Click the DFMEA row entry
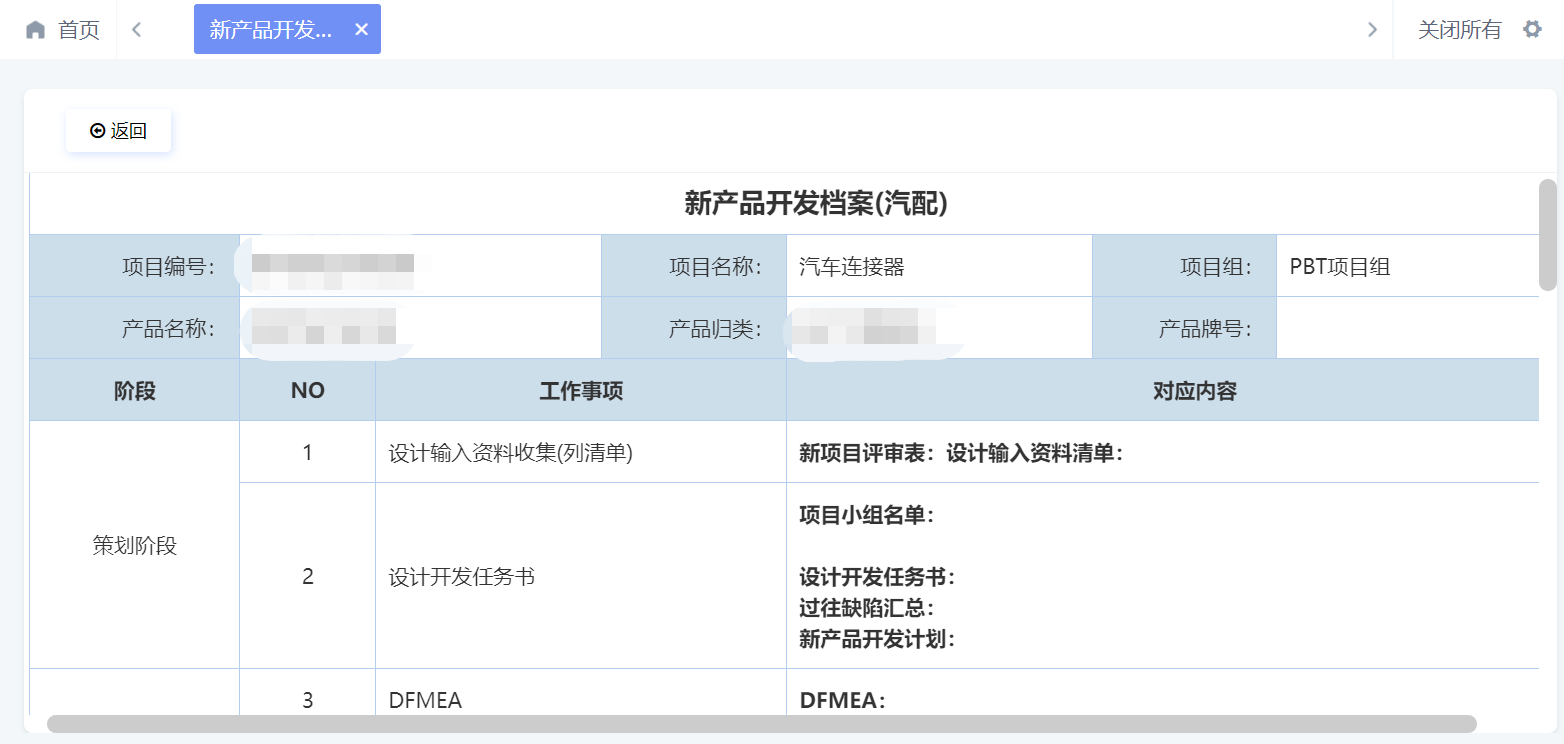This screenshot has width=1564, height=744. point(425,700)
